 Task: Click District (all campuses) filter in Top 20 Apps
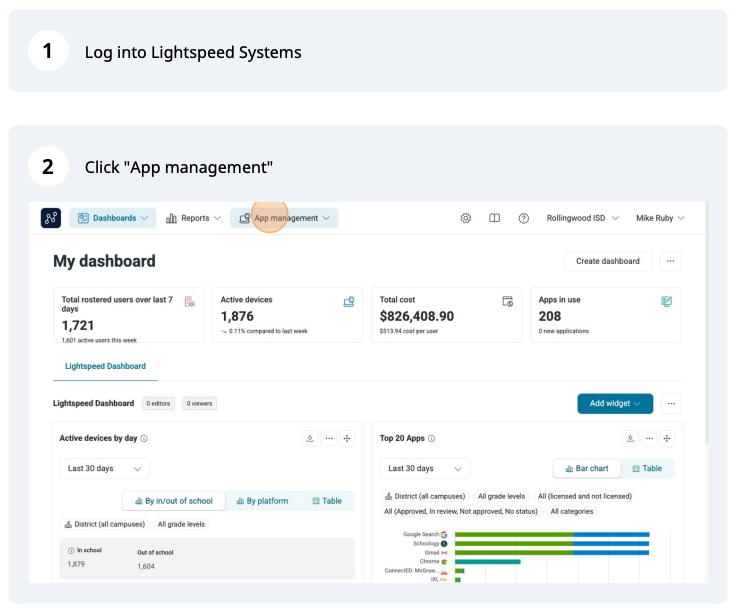click(x=425, y=496)
